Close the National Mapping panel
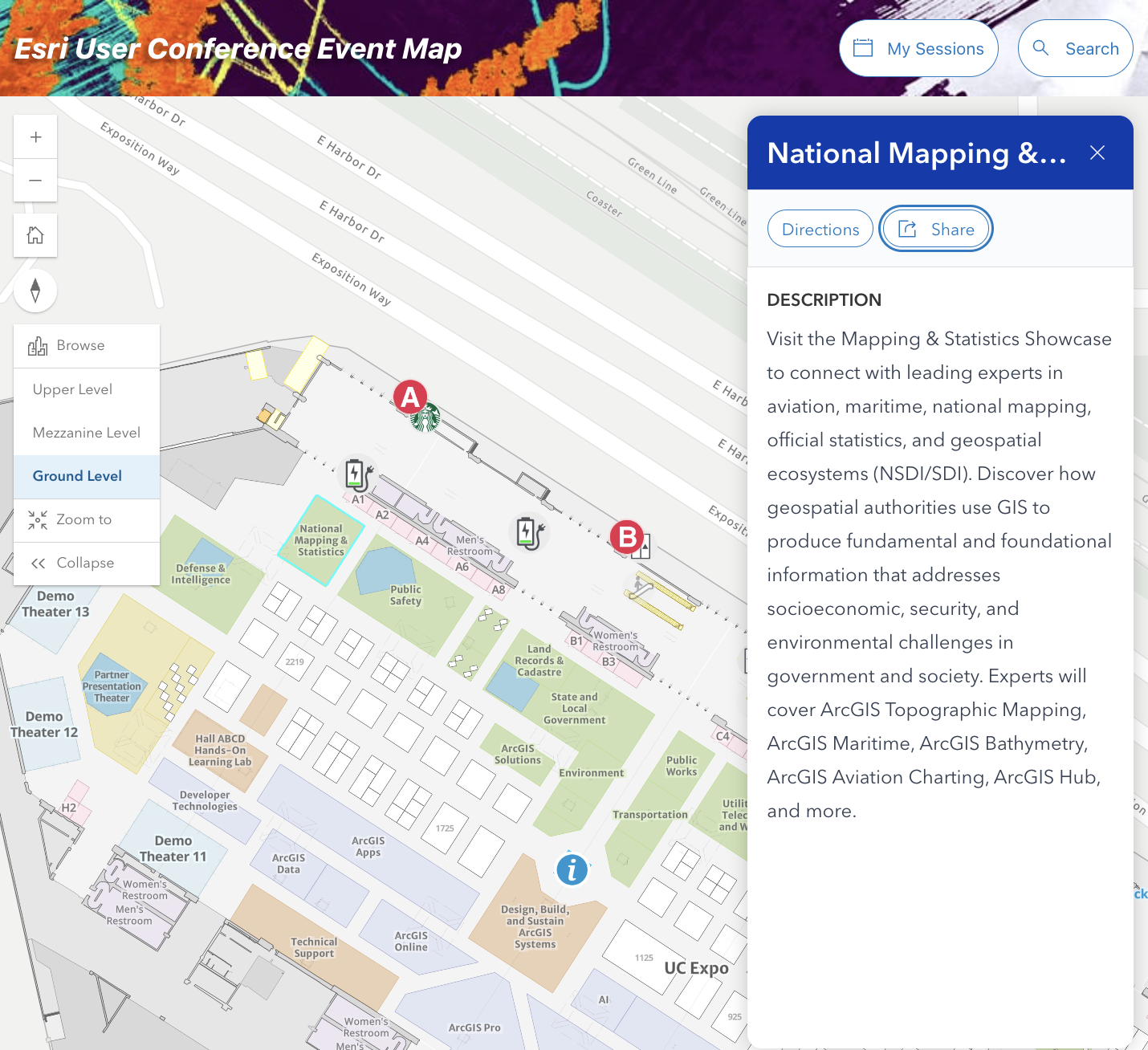The image size is (1148, 1050). [x=1097, y=153]
